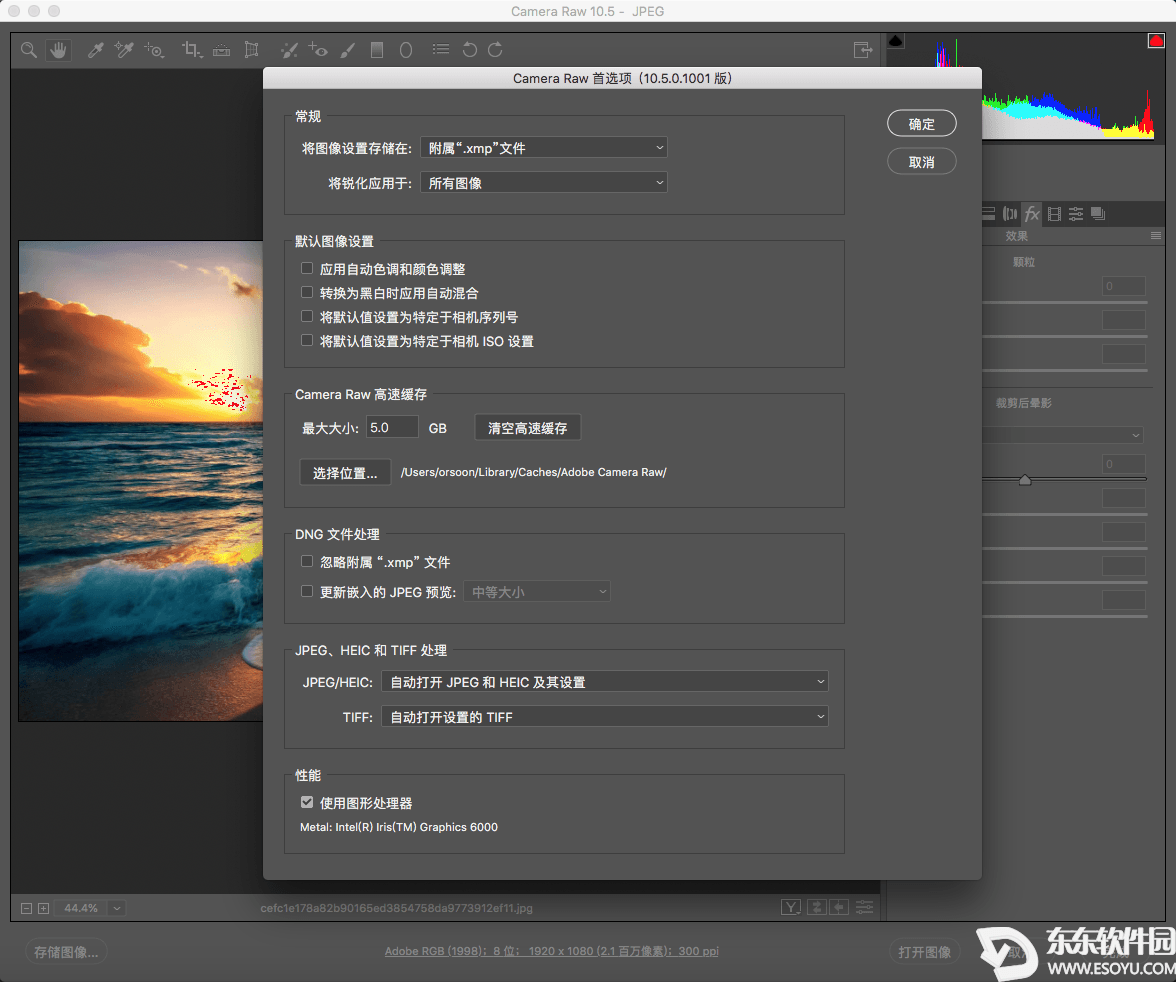Click the 最大大小 cache size field
Screen dimensions: 1176x982
(x=392, y=428)
